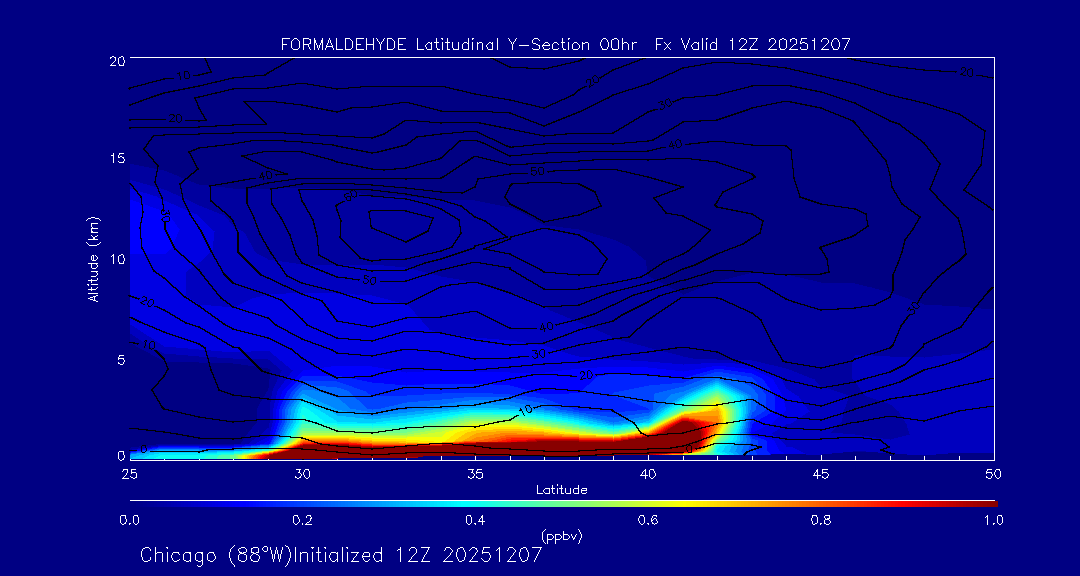Select the 45 tick on the latitude axis

coord(821,473)
